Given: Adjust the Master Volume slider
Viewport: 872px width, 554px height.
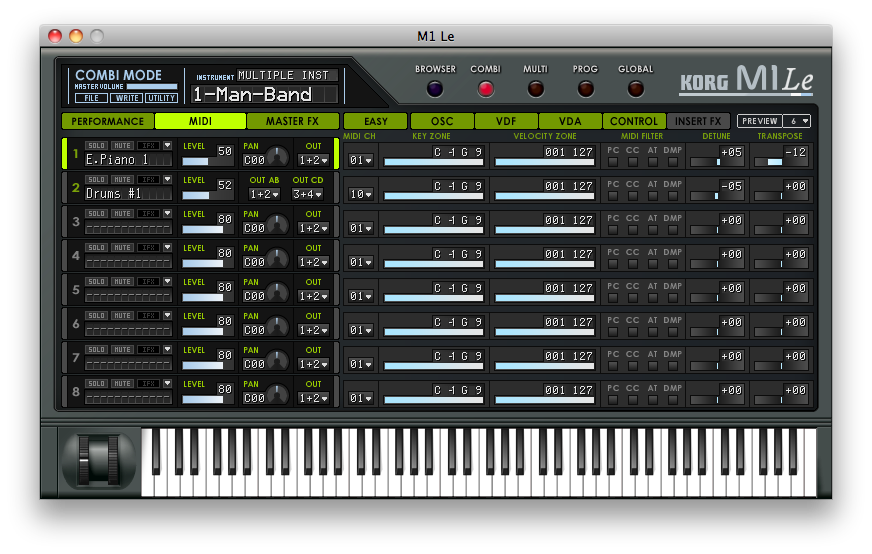Looking at the screenshot, I should [x=152, y=87].
